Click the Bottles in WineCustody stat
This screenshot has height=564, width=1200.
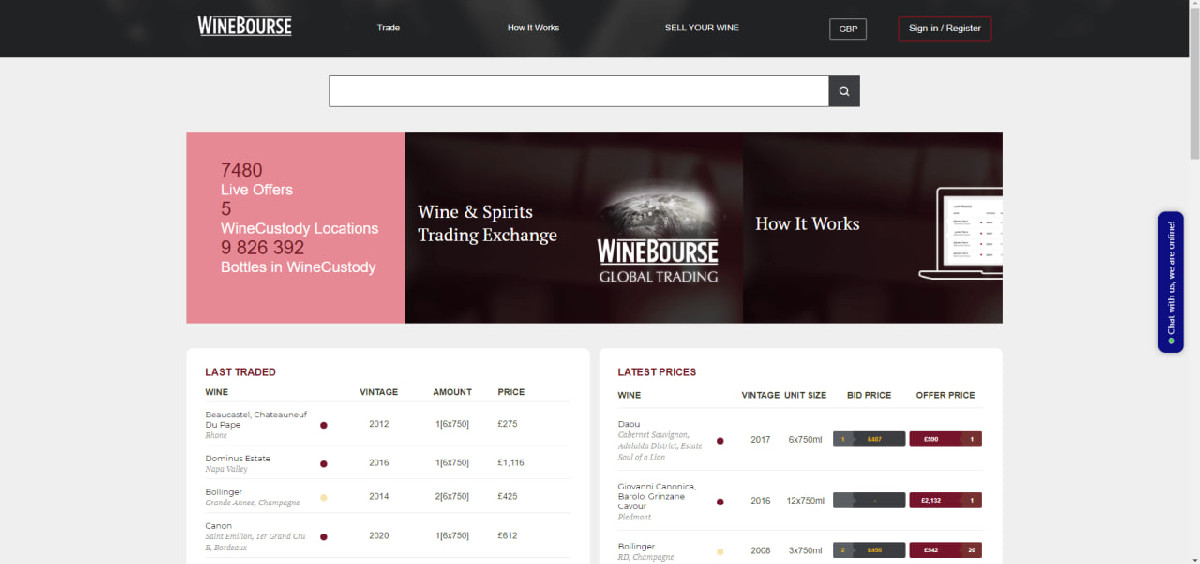pos(298,257)
